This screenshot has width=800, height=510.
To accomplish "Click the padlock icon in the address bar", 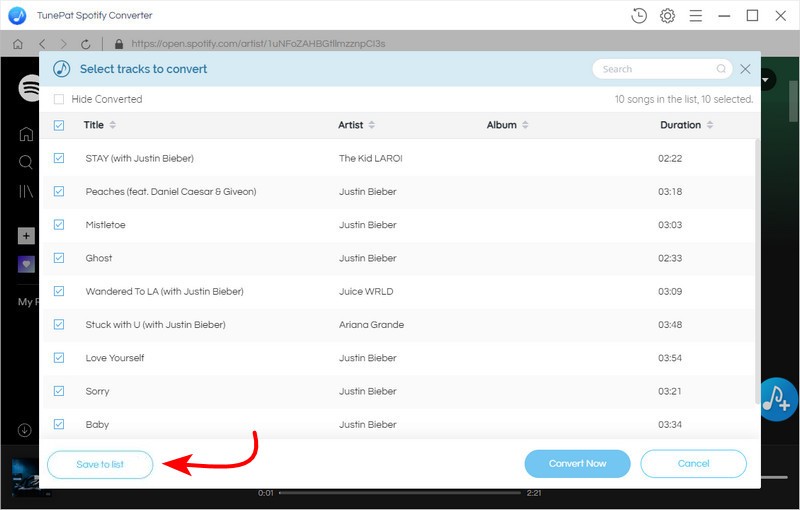I will click(119, 44).
